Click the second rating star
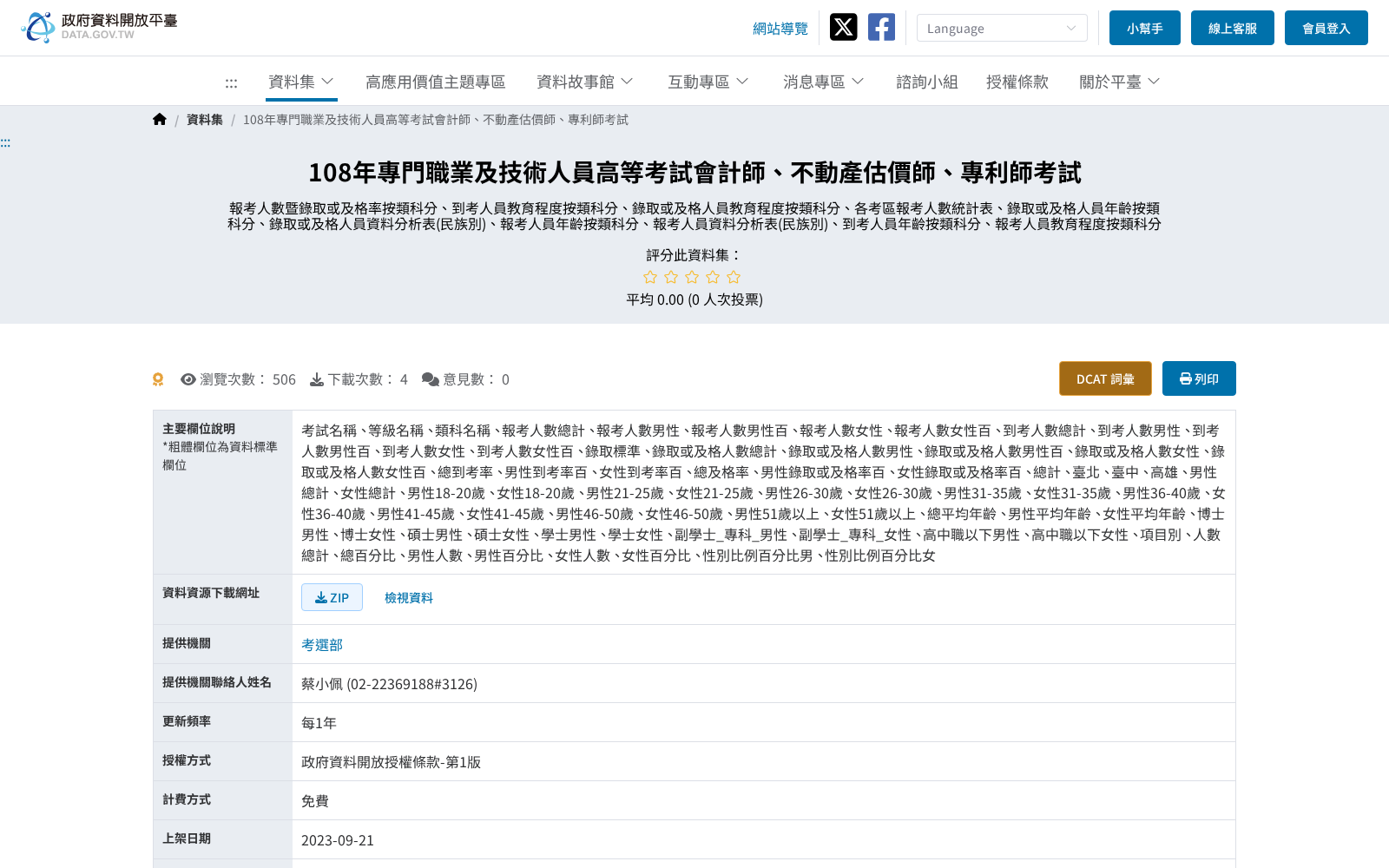This screenshot has height=868, width=1389. click(671, 277)
